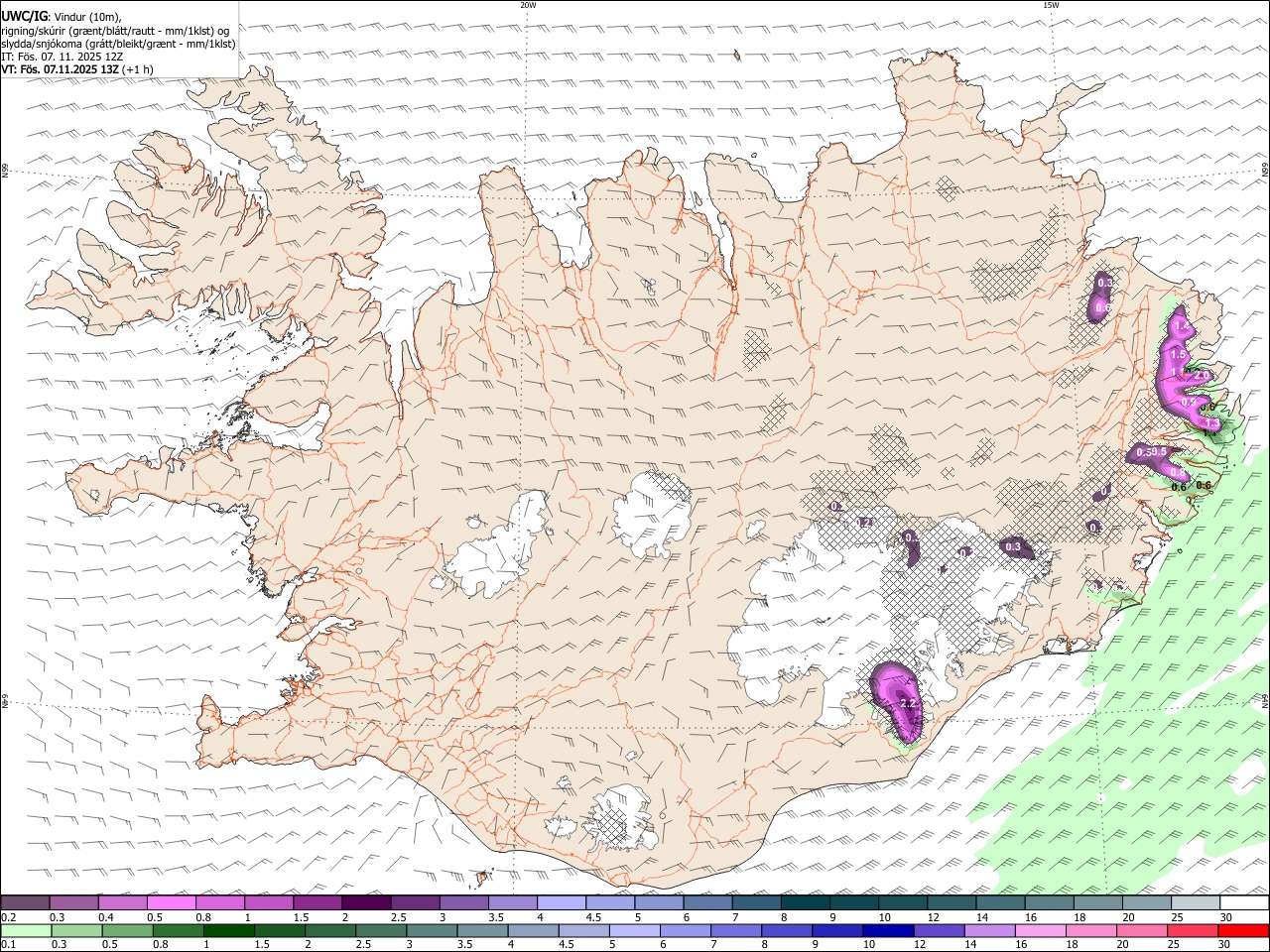Pick the navy blue 10 mm rain swatch

pyautogui.click(x=888, y=931)
